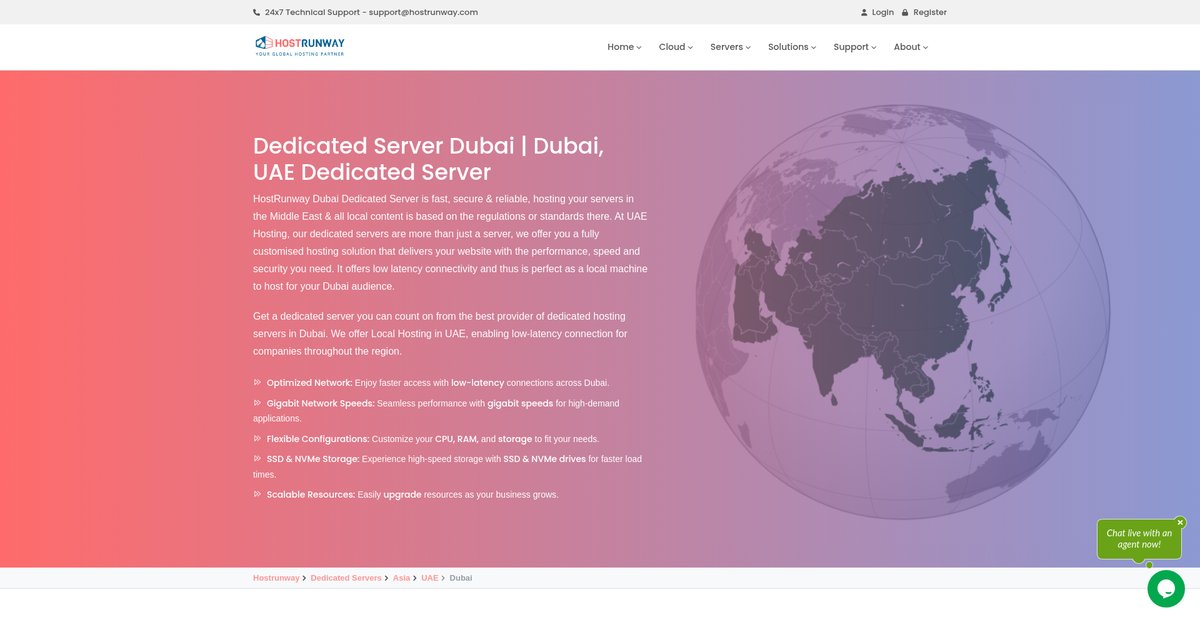
Task: Click the 'Dedicated Server Dubai' page heading
Action: (429, 158)
